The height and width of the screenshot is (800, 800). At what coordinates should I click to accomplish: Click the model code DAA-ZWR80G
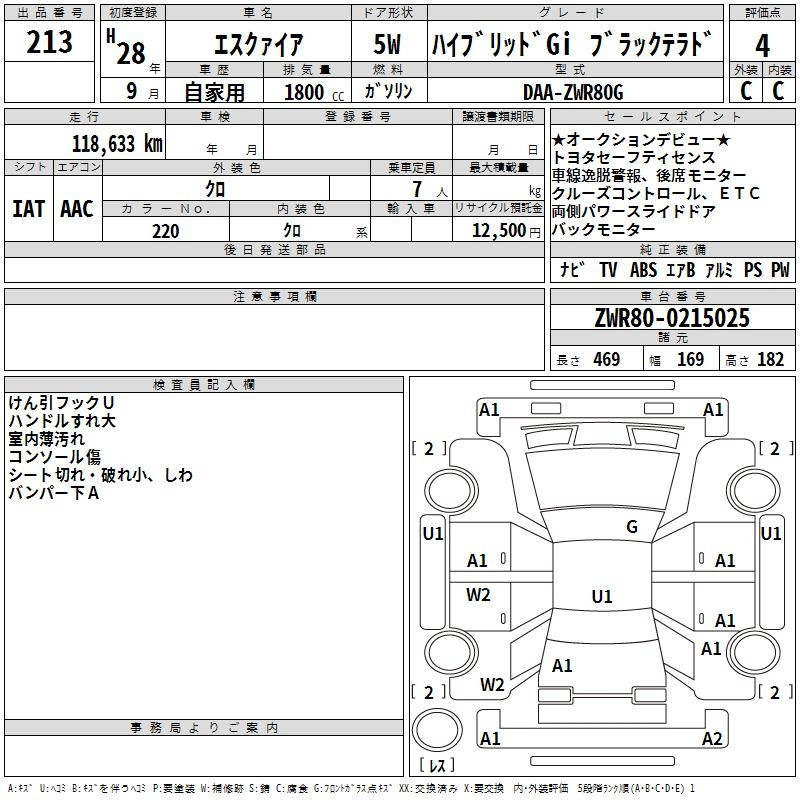[573, 92]
